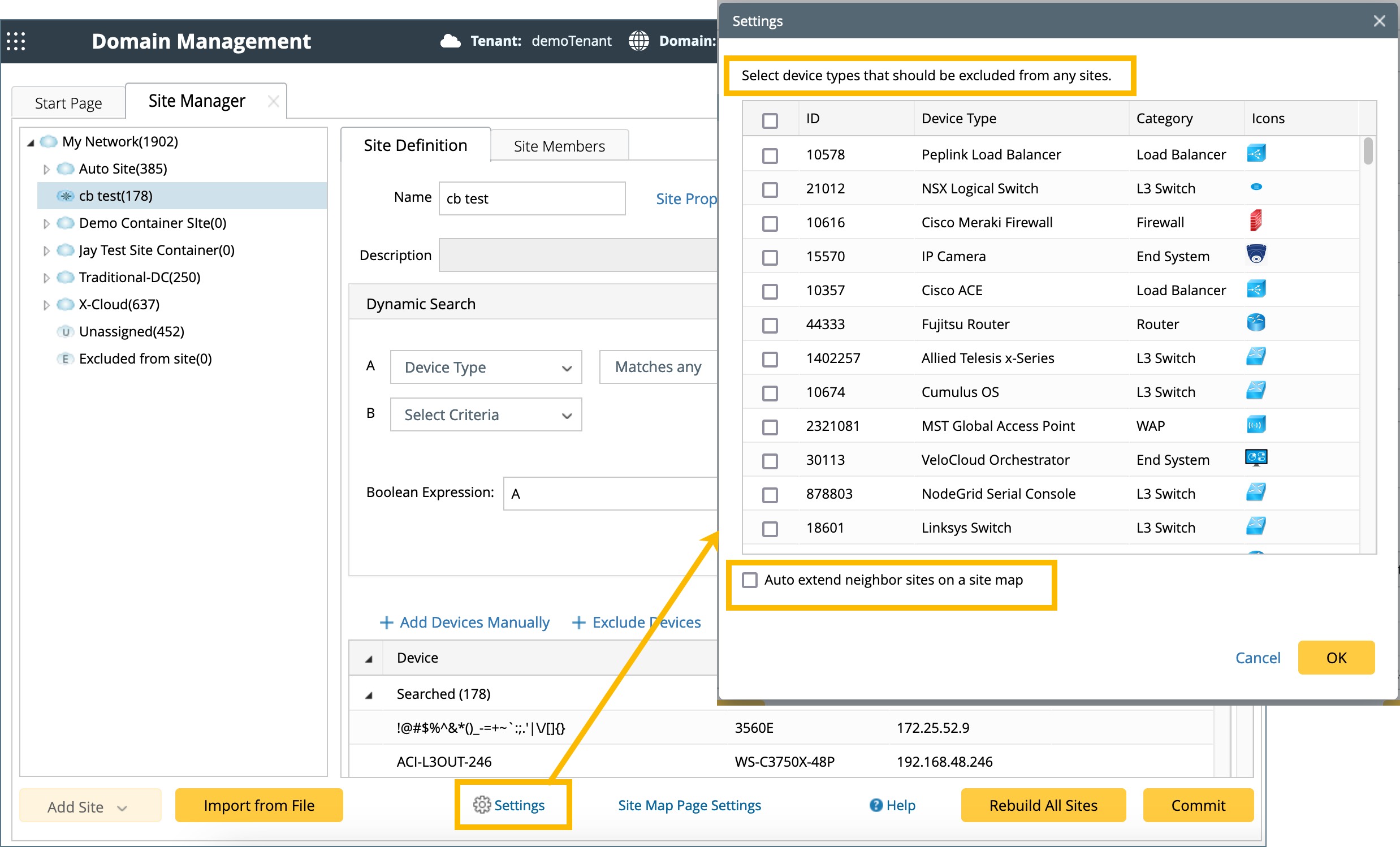Click the Import from File button
The height and width of the screenshot is (847, 1400).
(x=258, y=805)
